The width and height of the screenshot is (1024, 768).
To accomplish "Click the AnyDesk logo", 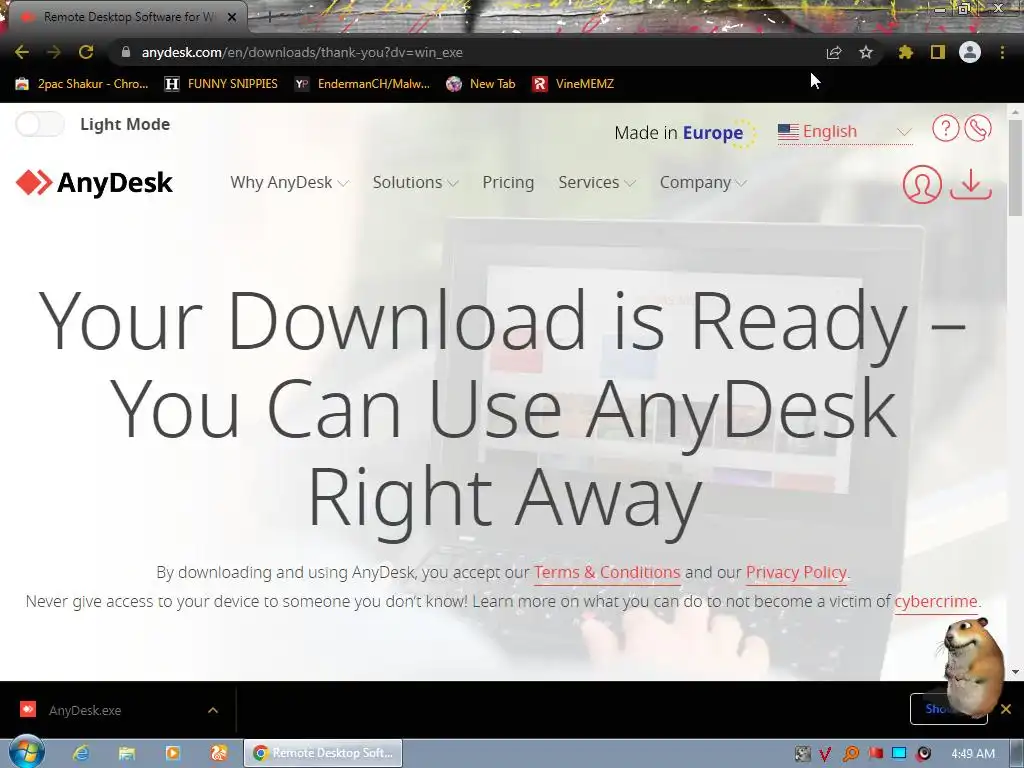I will [94, 183].
